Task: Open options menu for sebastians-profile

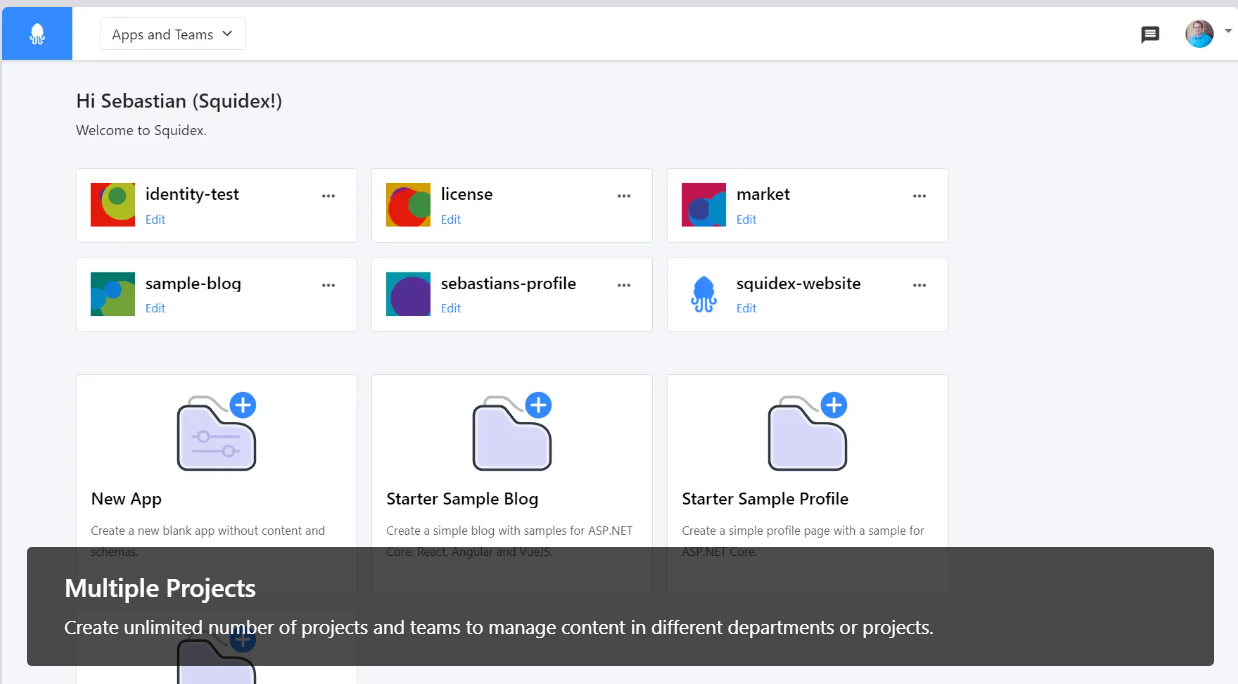Action: (624, 285)
